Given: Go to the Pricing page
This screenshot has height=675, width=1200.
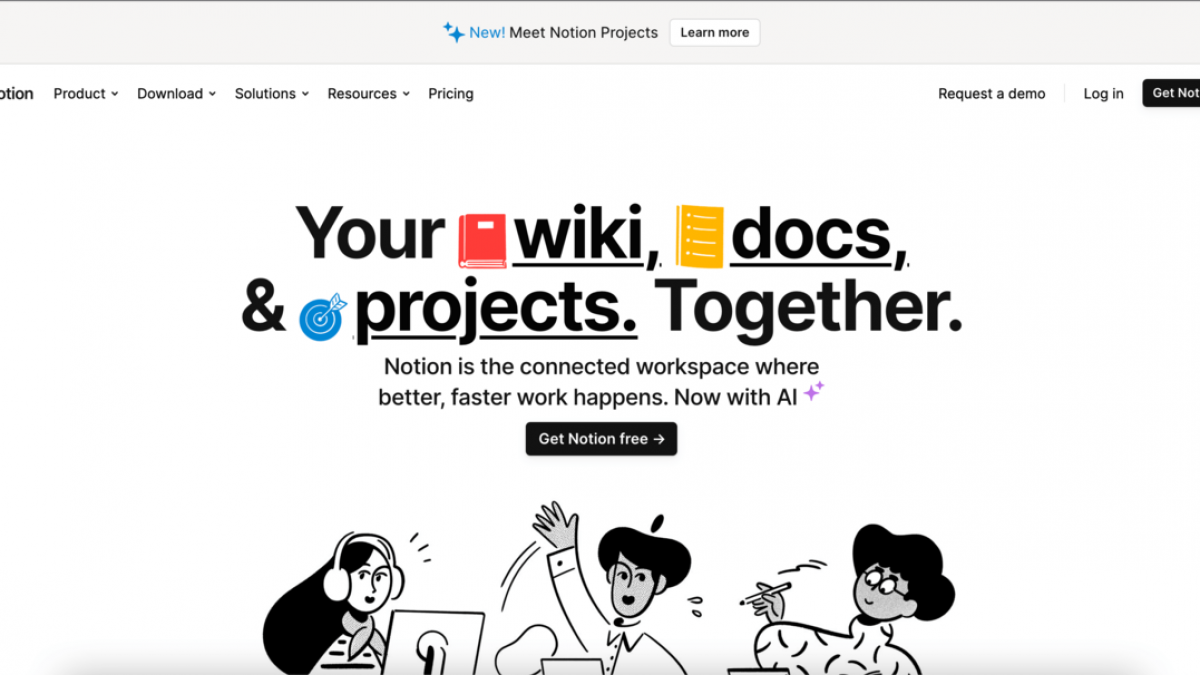Looking at the screenshot, I should [x=451, y=94].
